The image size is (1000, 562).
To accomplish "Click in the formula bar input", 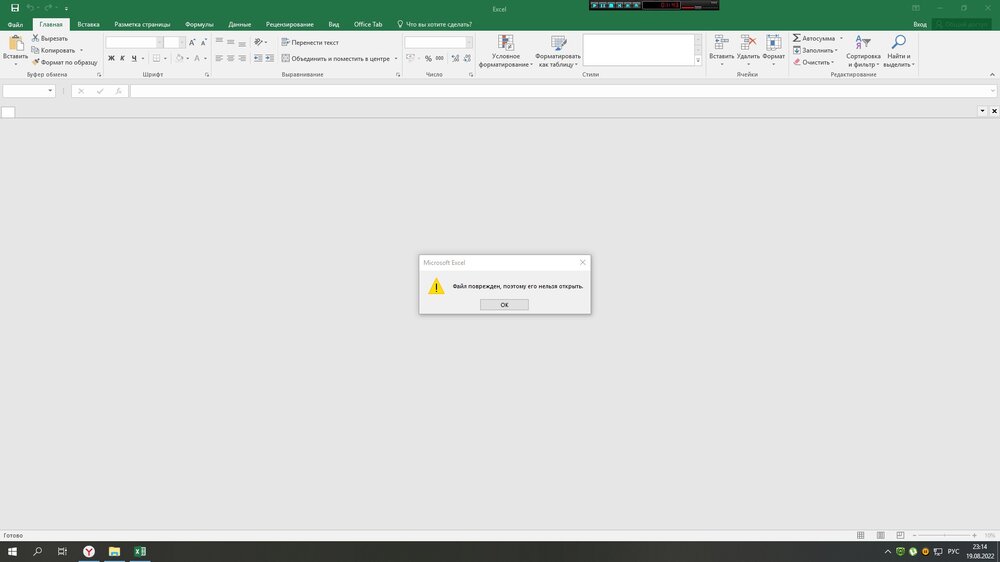I will 562,91.
